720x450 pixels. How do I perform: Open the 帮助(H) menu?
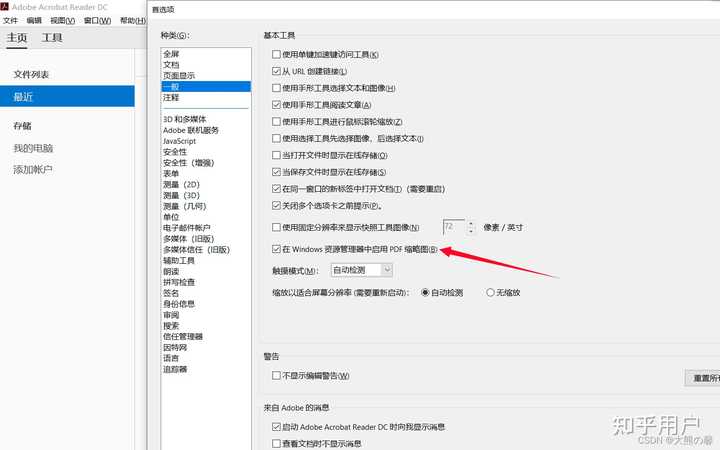[x=133, y=21]
